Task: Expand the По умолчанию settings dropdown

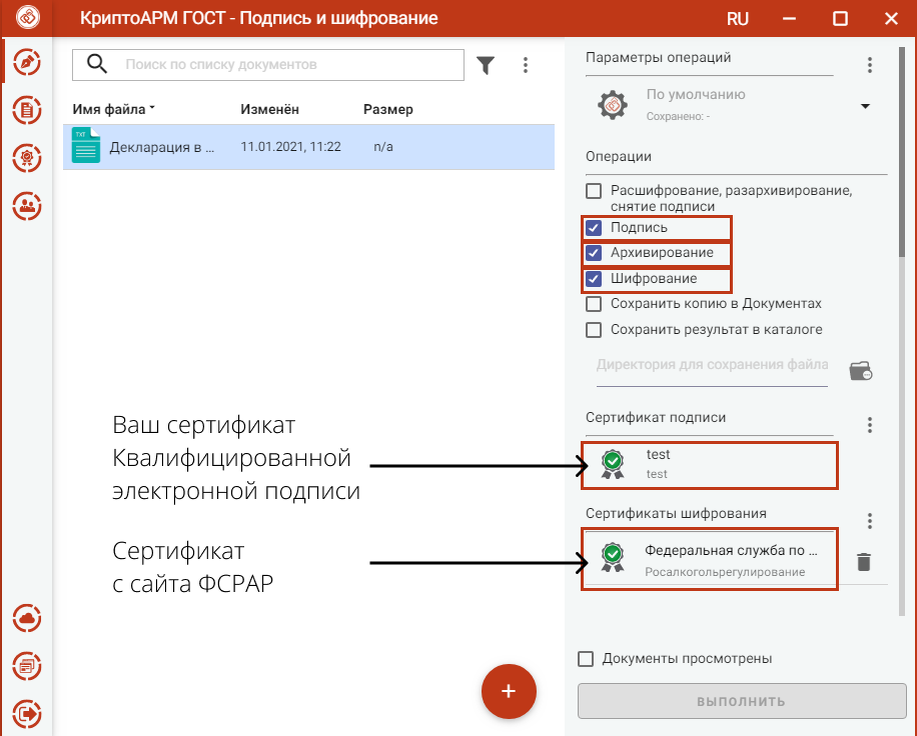Action: tap(866, 106)
